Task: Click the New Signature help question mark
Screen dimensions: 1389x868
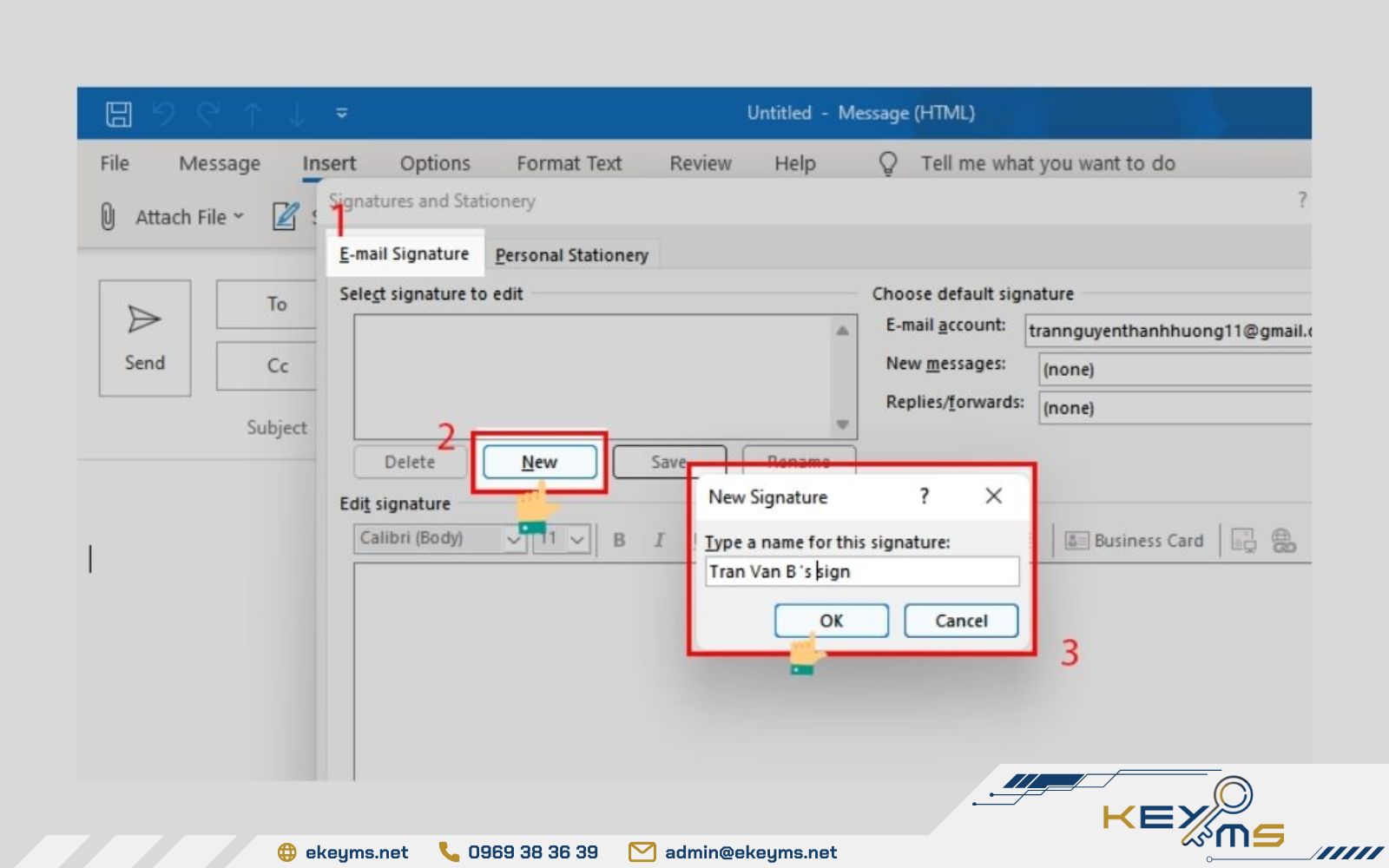Action: pyautogui.click(x=925, y=496)
